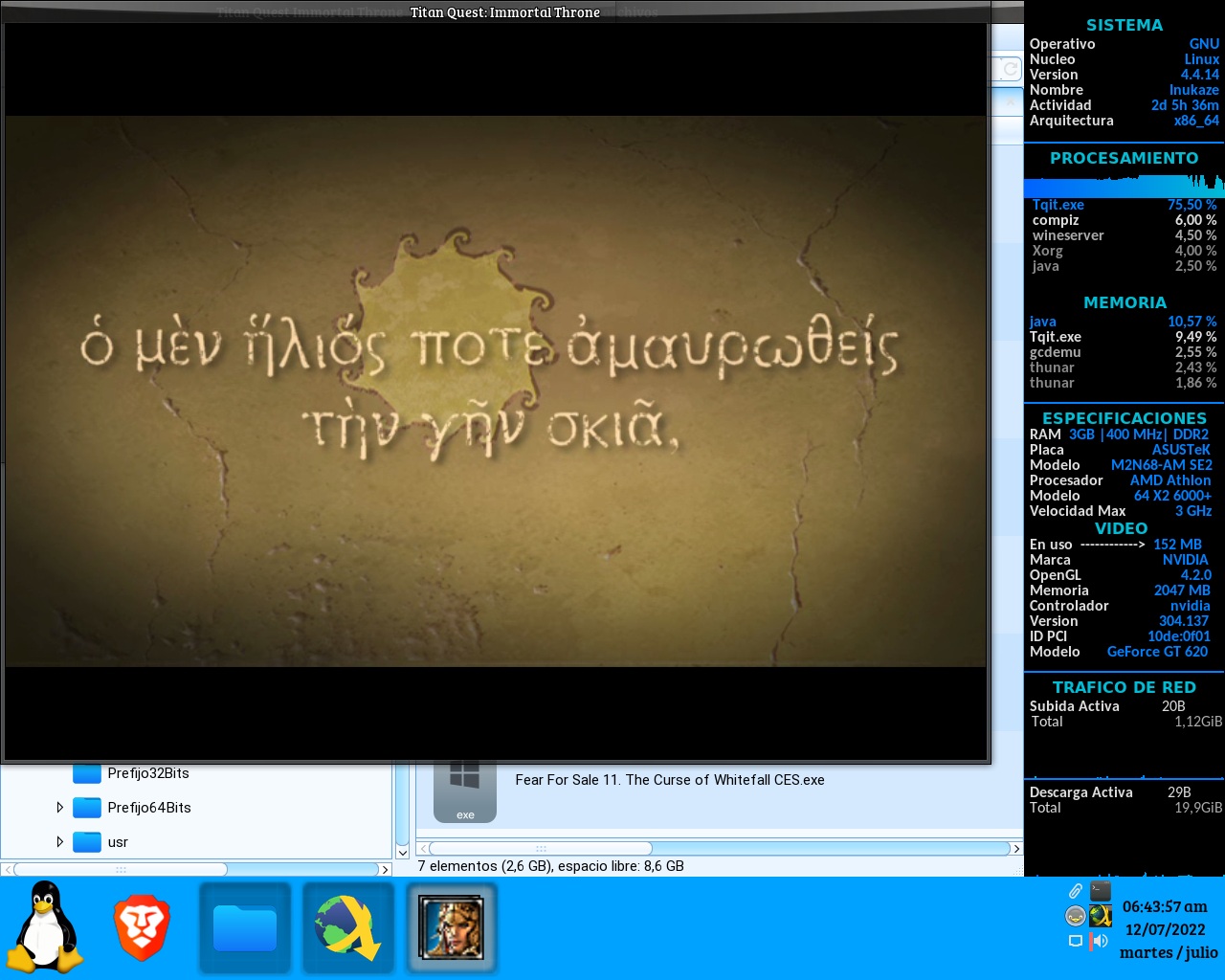Click the terminal tray icon
The image size is (1225, 980).
point(1101,891)
